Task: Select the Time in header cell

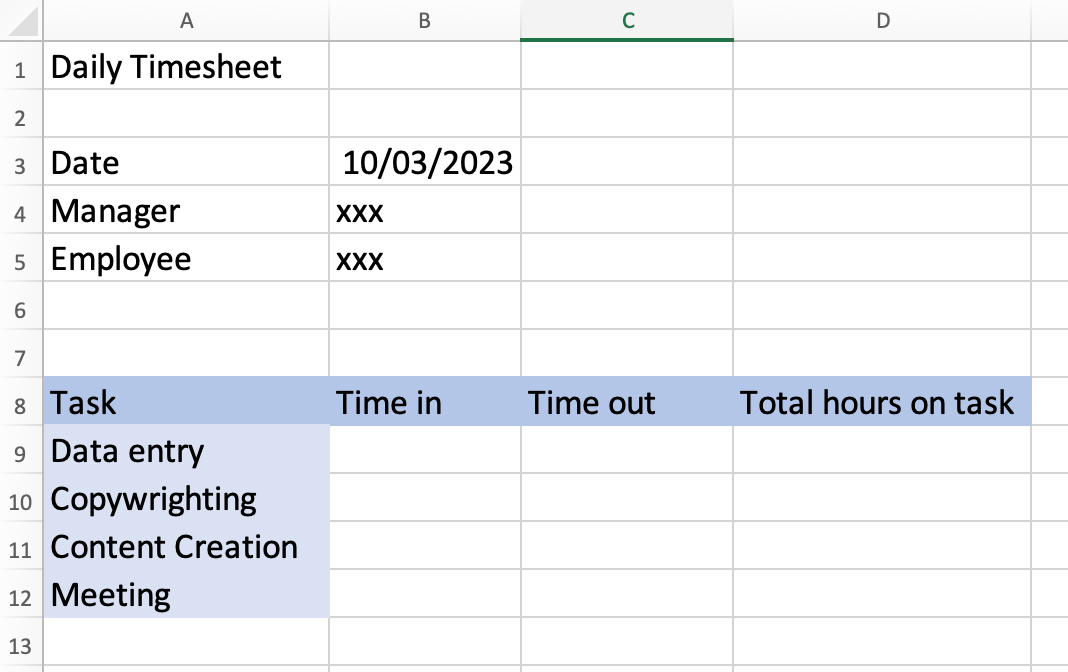Action: click(424, 403)
